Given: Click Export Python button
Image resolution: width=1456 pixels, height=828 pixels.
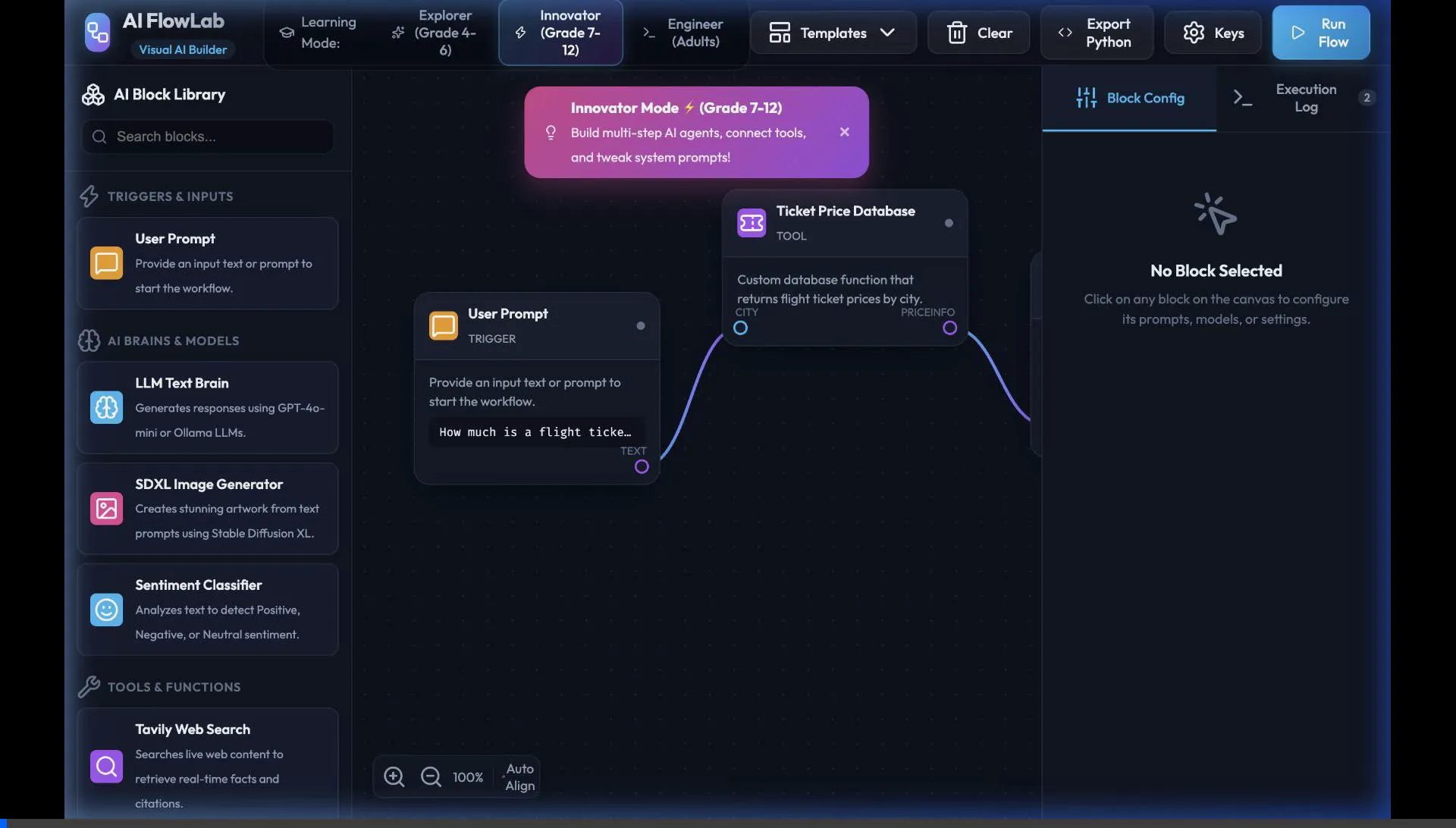Looking at the screenshot, I should coord(1097,33).
